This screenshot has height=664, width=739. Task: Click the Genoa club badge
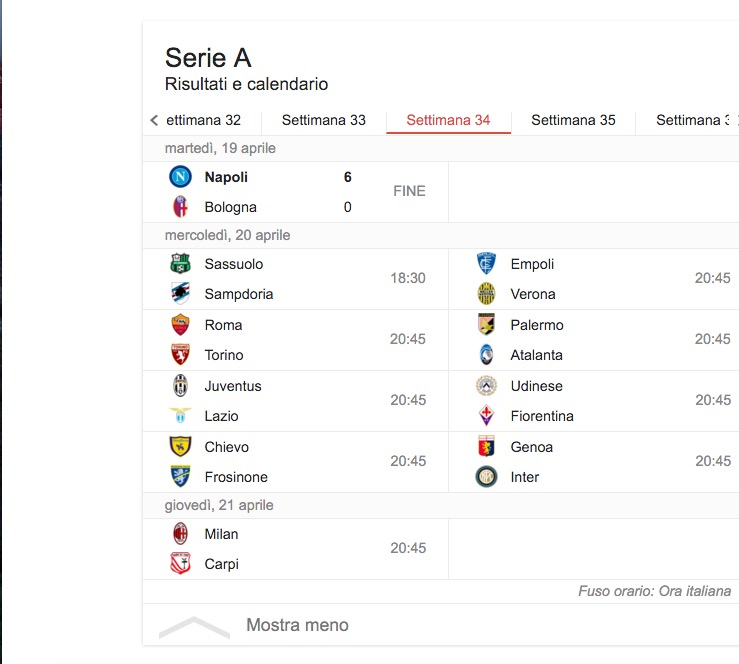pos(486,447)
